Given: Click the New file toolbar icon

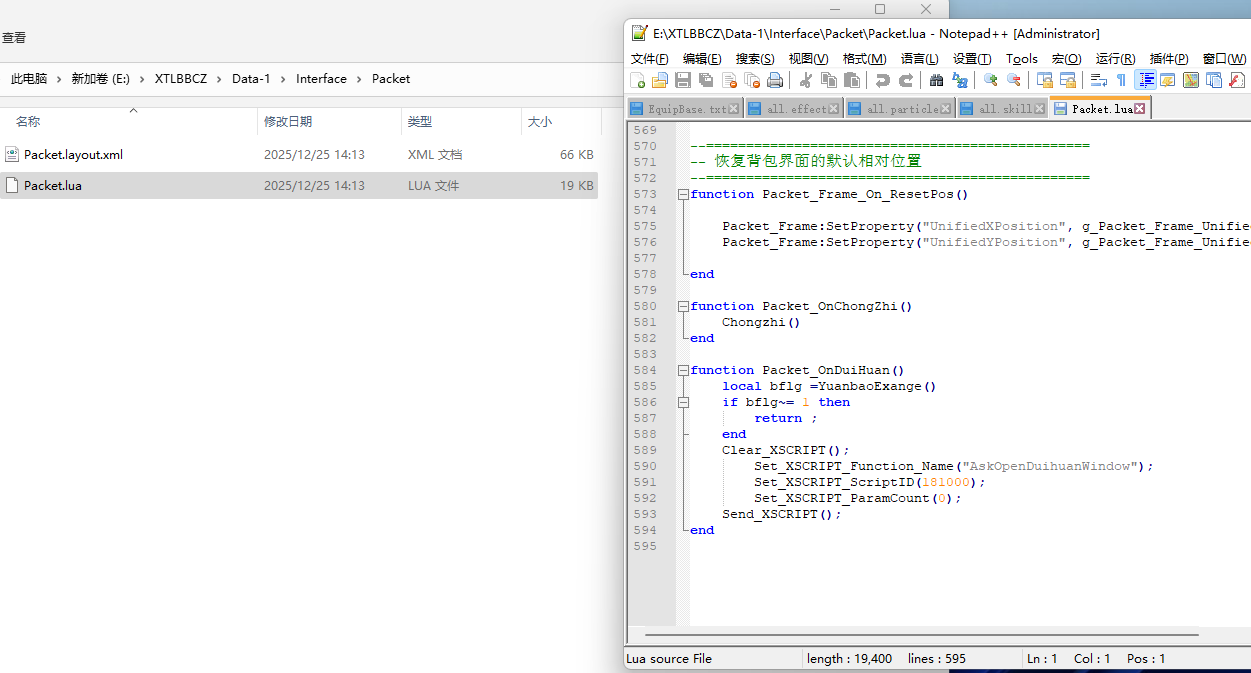Looking at the screenshot, I should tap(638, 80).
